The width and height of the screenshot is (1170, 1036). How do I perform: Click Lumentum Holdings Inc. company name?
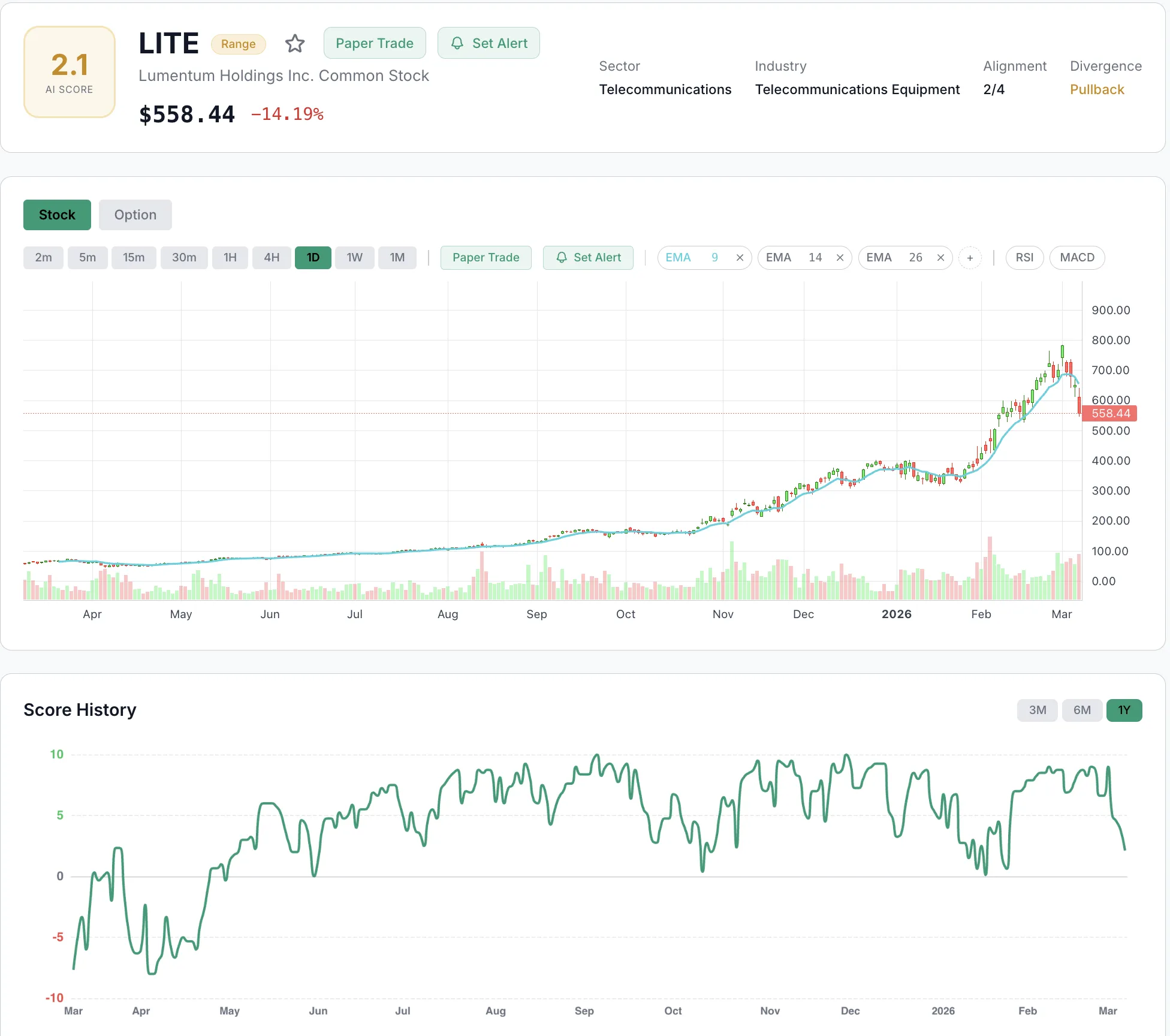coord(284,76)
